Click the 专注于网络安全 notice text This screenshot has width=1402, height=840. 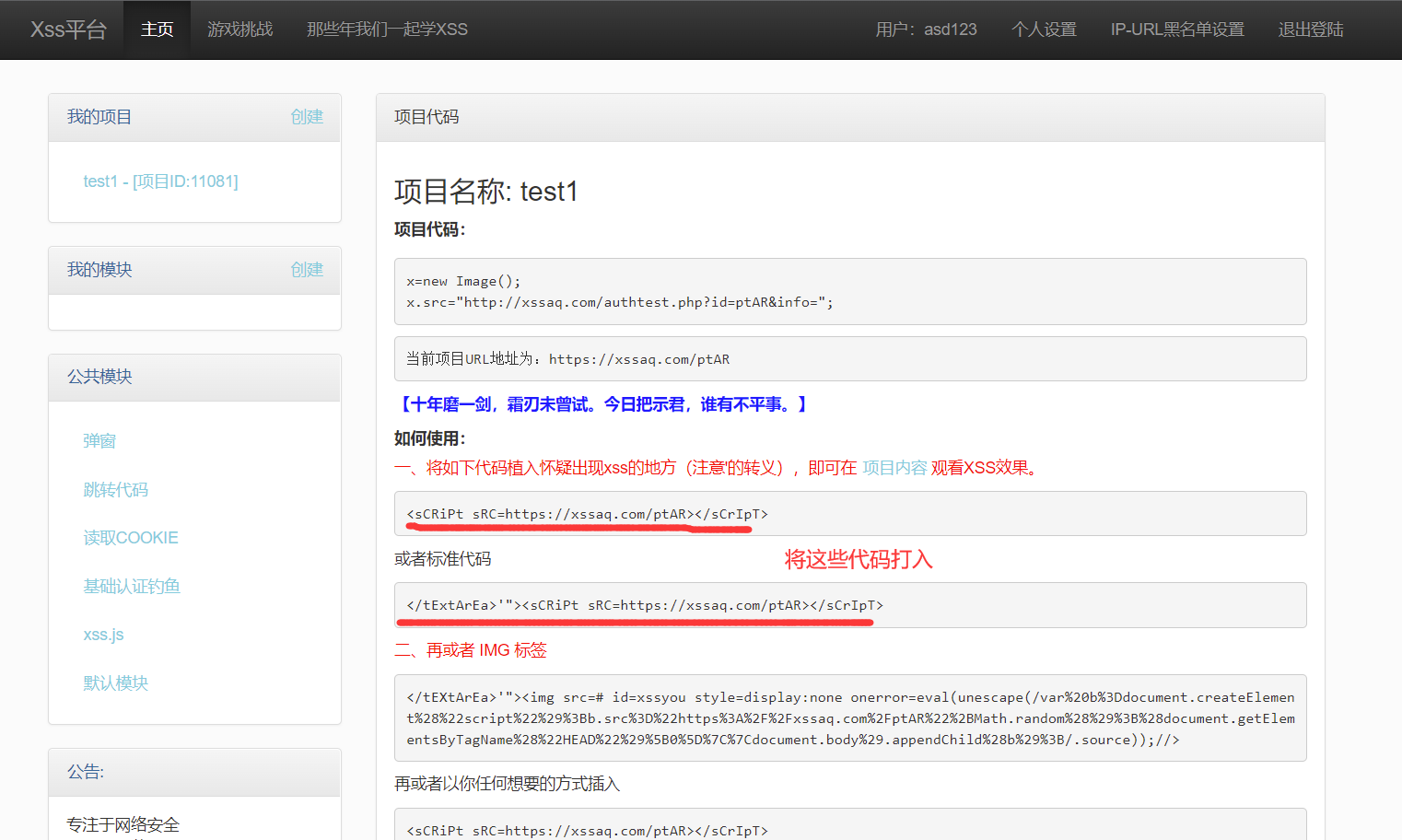pyautogui.click(x=123, y=825)
